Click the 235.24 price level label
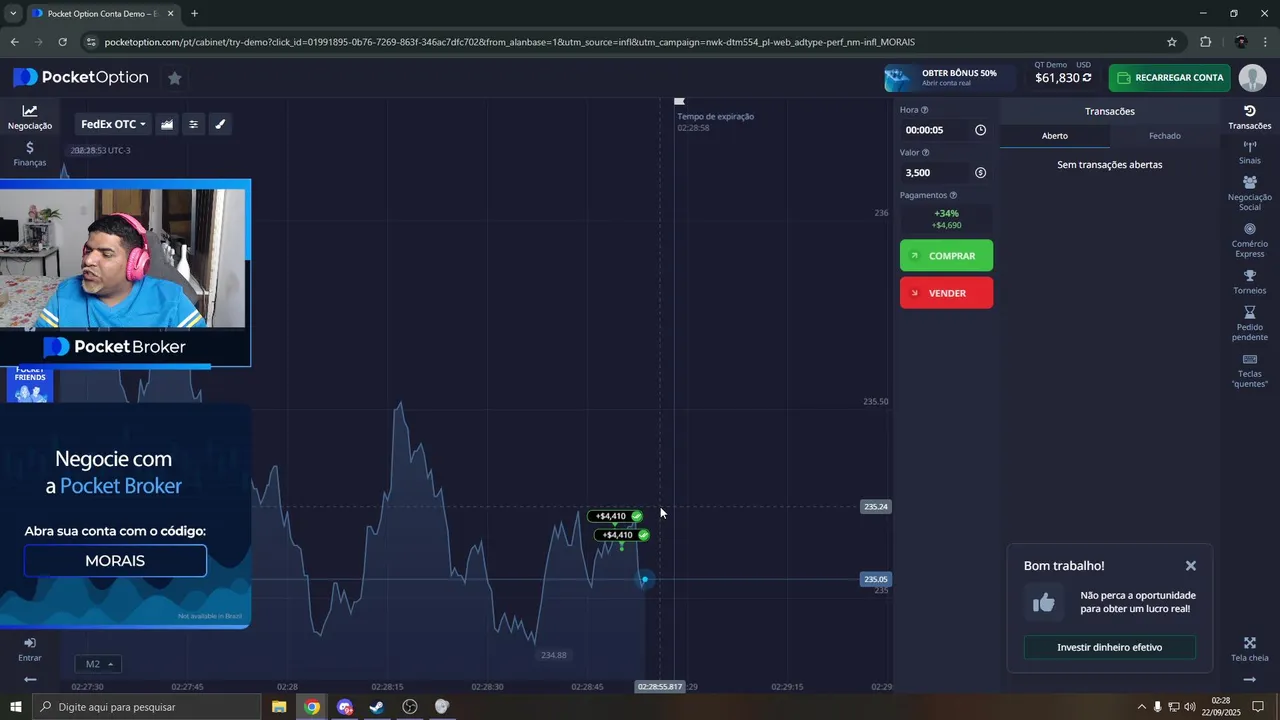1280x720 pixels. tap(875, 507)
